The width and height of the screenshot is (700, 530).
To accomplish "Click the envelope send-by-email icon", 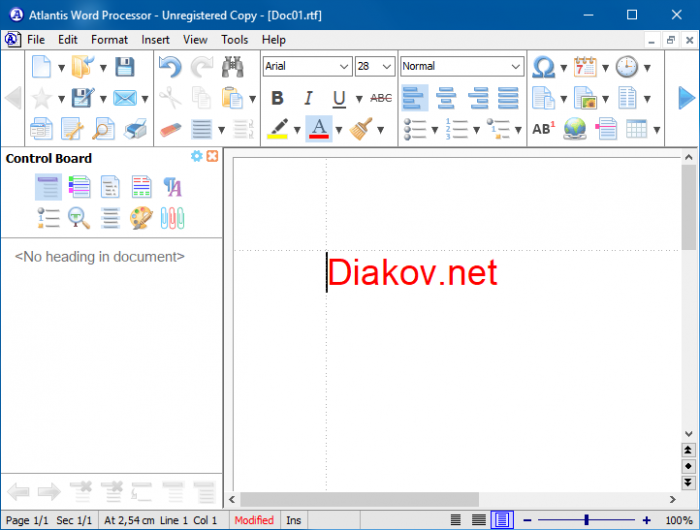I will (x=125, y=98).
